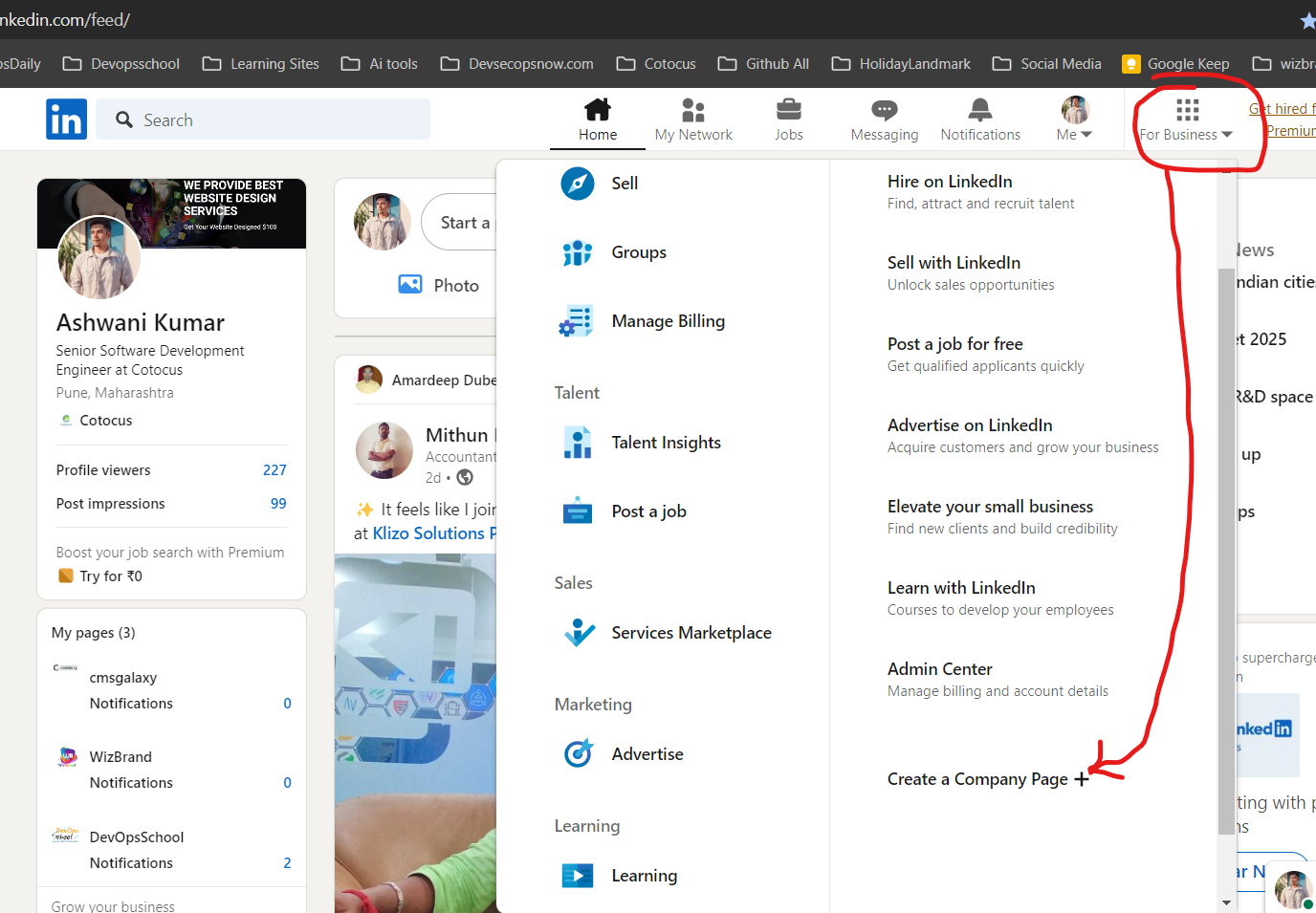Open the Cotocus company link

click(105, 420)
